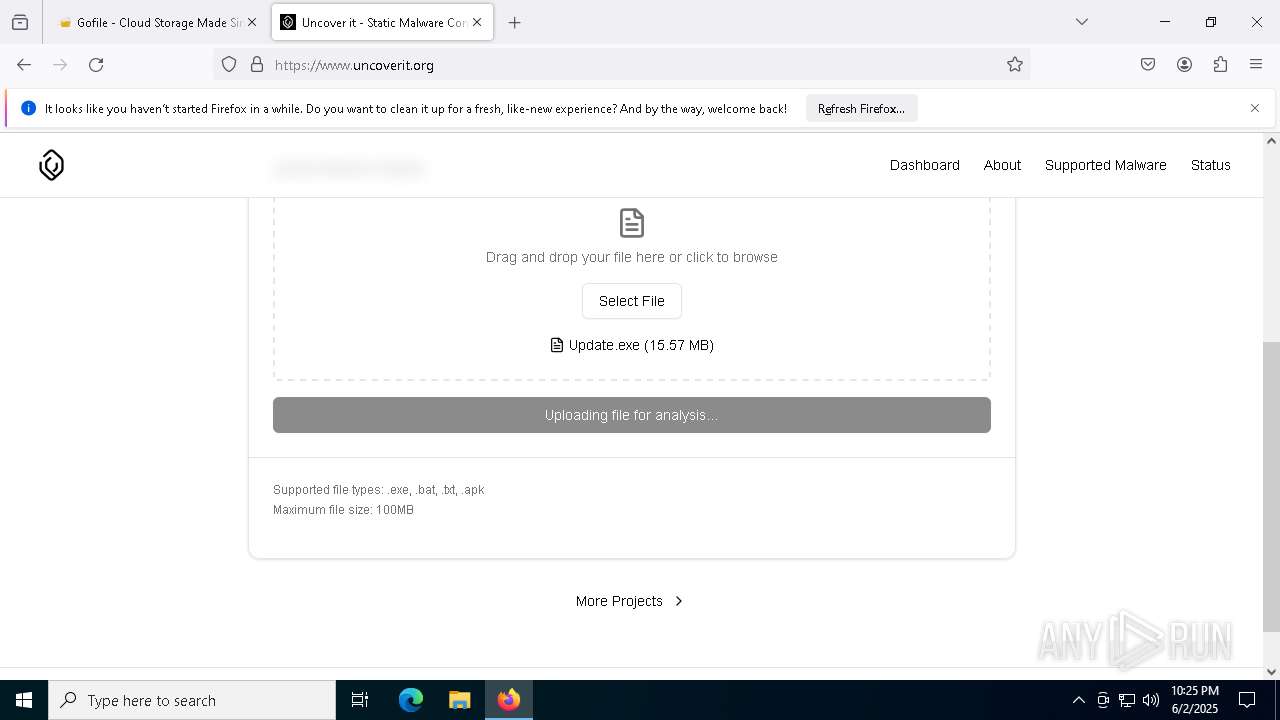Click Refresh Firefox button
This screenshot has width=1280, height=720.
(861, 108)
